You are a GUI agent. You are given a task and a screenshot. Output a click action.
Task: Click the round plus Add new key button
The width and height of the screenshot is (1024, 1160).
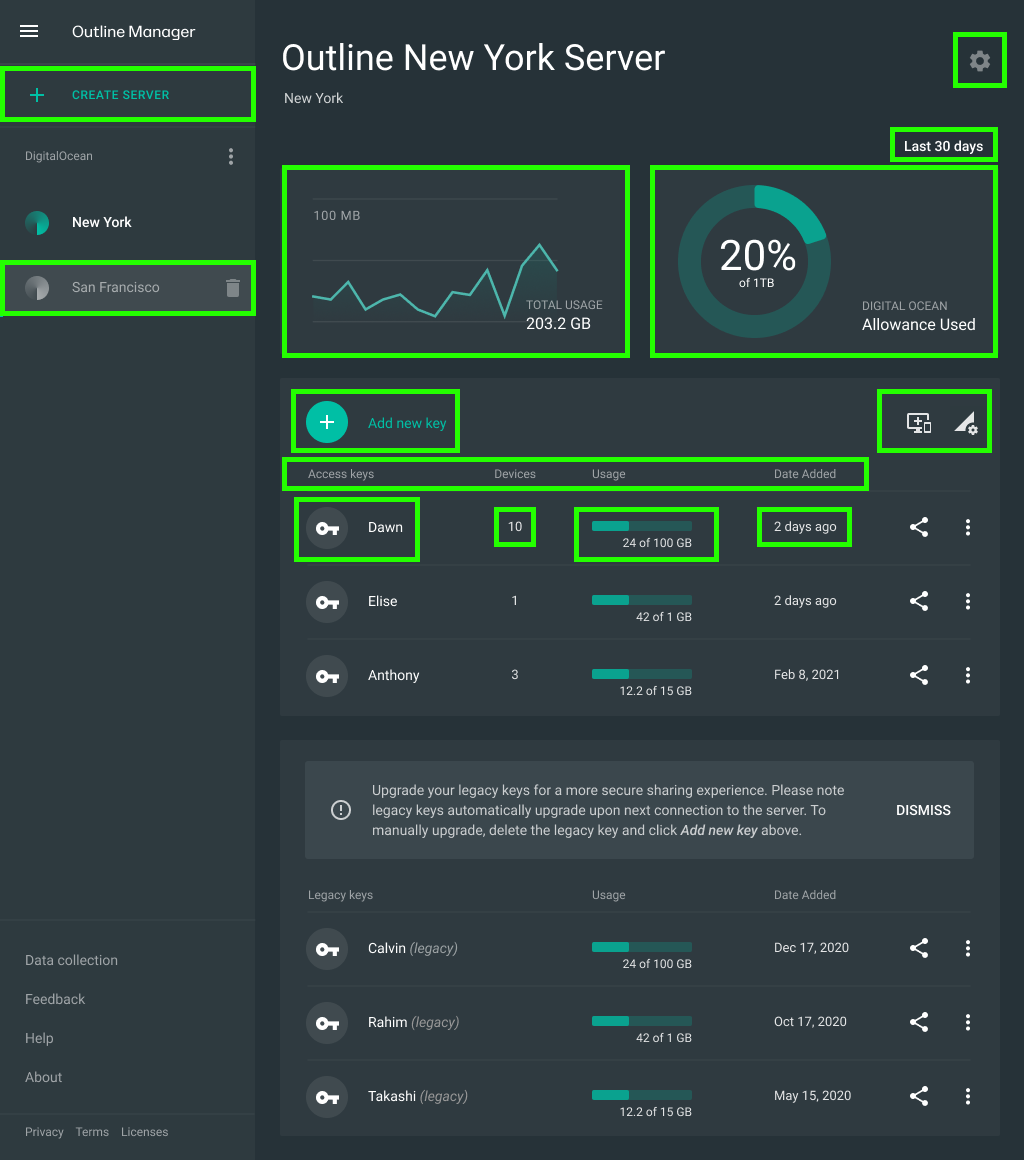[327, 422]
